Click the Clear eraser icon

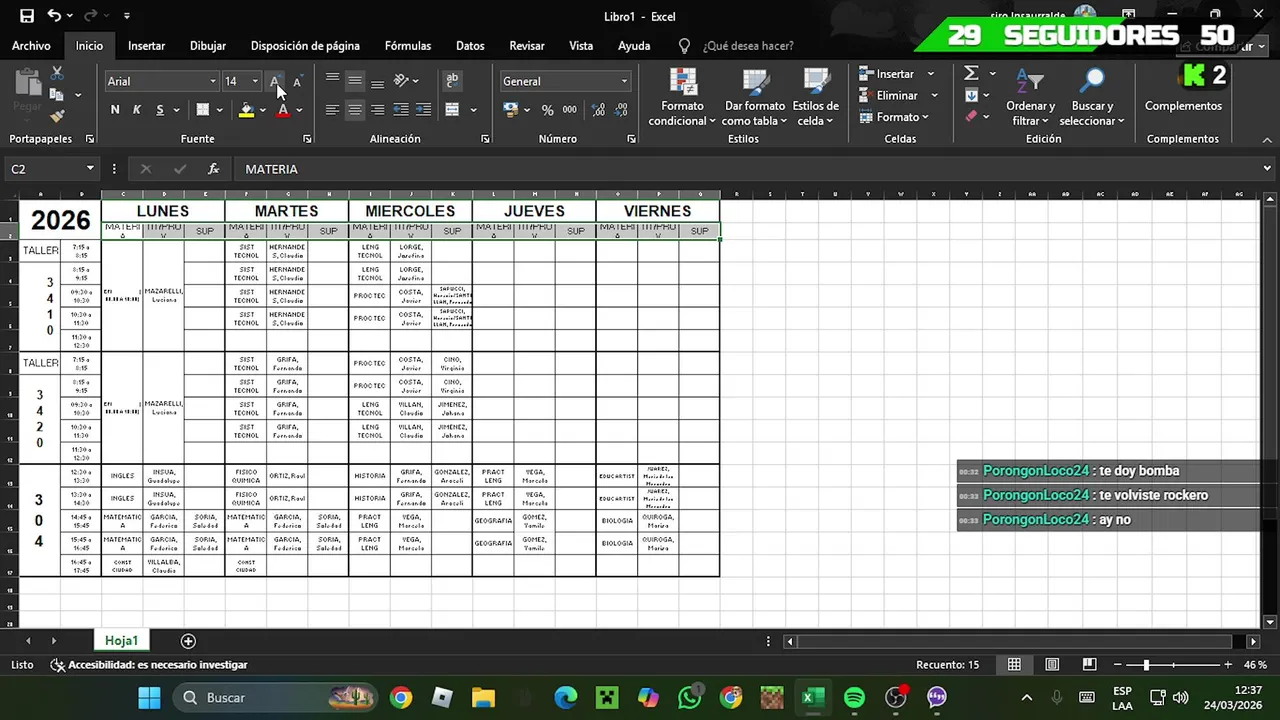[x=971, y=117]
